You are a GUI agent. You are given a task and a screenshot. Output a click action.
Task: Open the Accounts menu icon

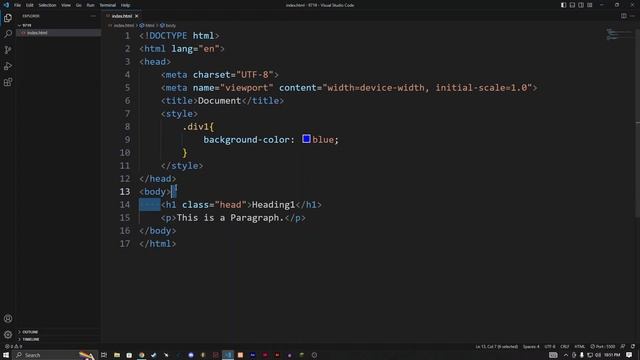pos(8,318)
